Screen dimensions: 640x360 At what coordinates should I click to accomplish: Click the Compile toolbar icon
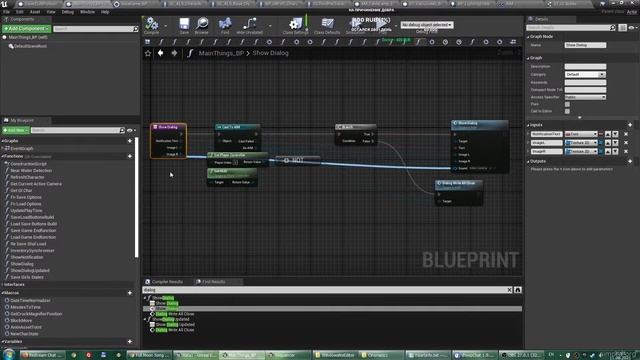point(151,24)
